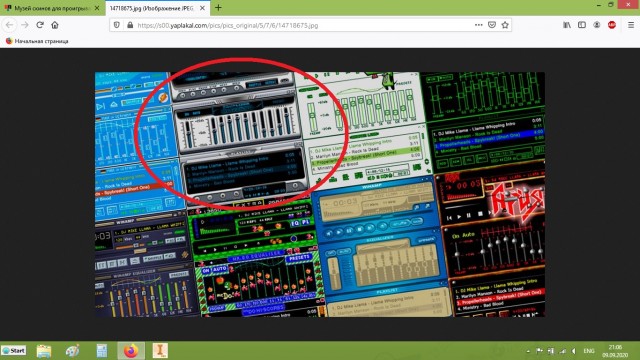The image size is (640, 360).
Task: Go forward to the next page
Action: 25,25
